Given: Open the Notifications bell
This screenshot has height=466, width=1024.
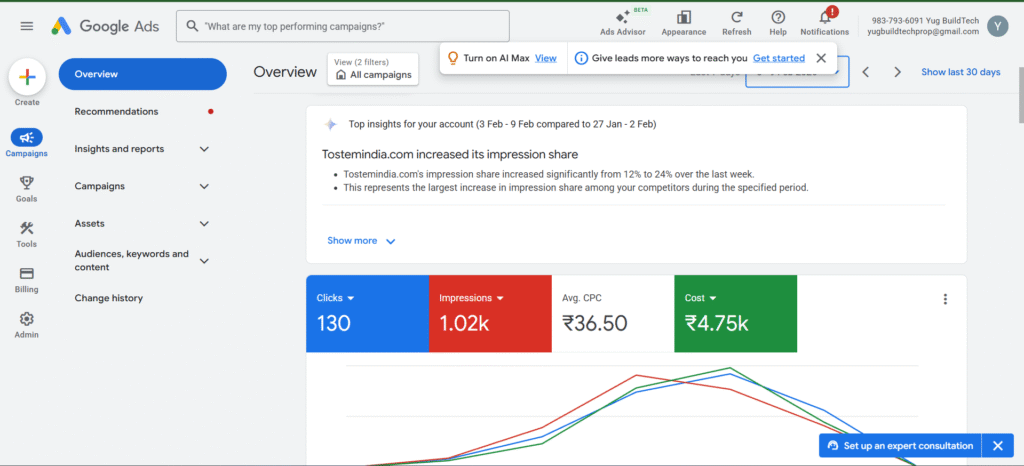Looking at the screenshot, I should [824, 18].
